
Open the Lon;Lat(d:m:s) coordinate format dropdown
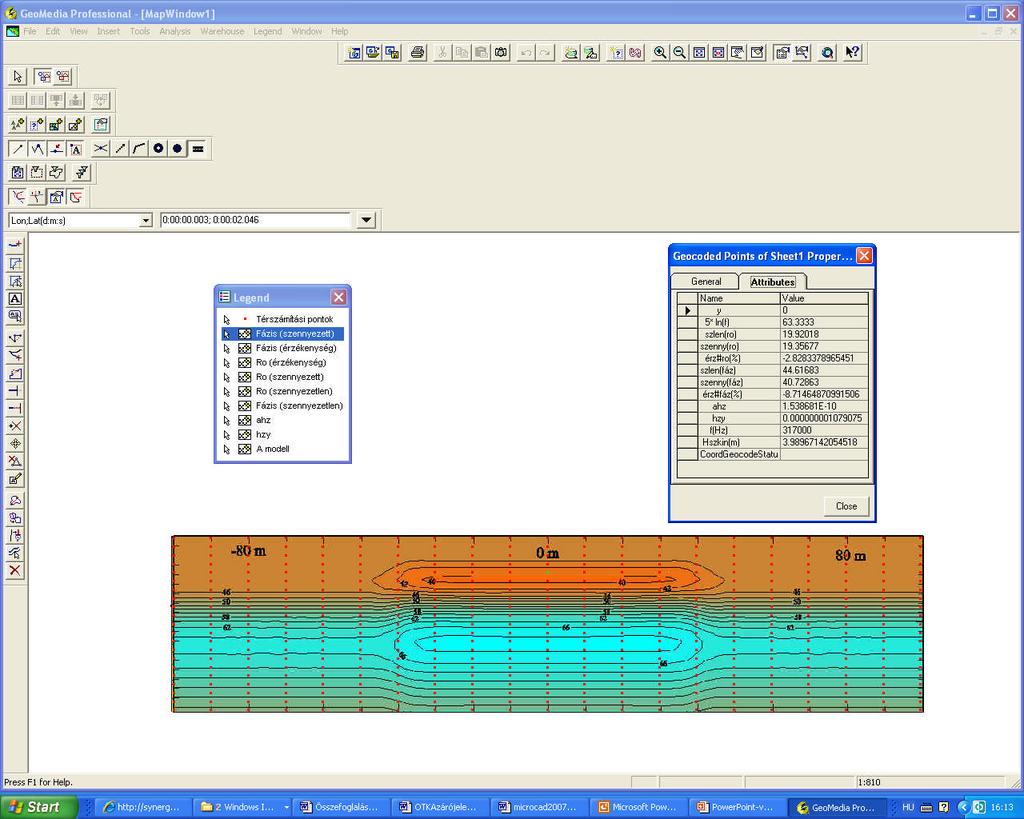click(146, 221)
